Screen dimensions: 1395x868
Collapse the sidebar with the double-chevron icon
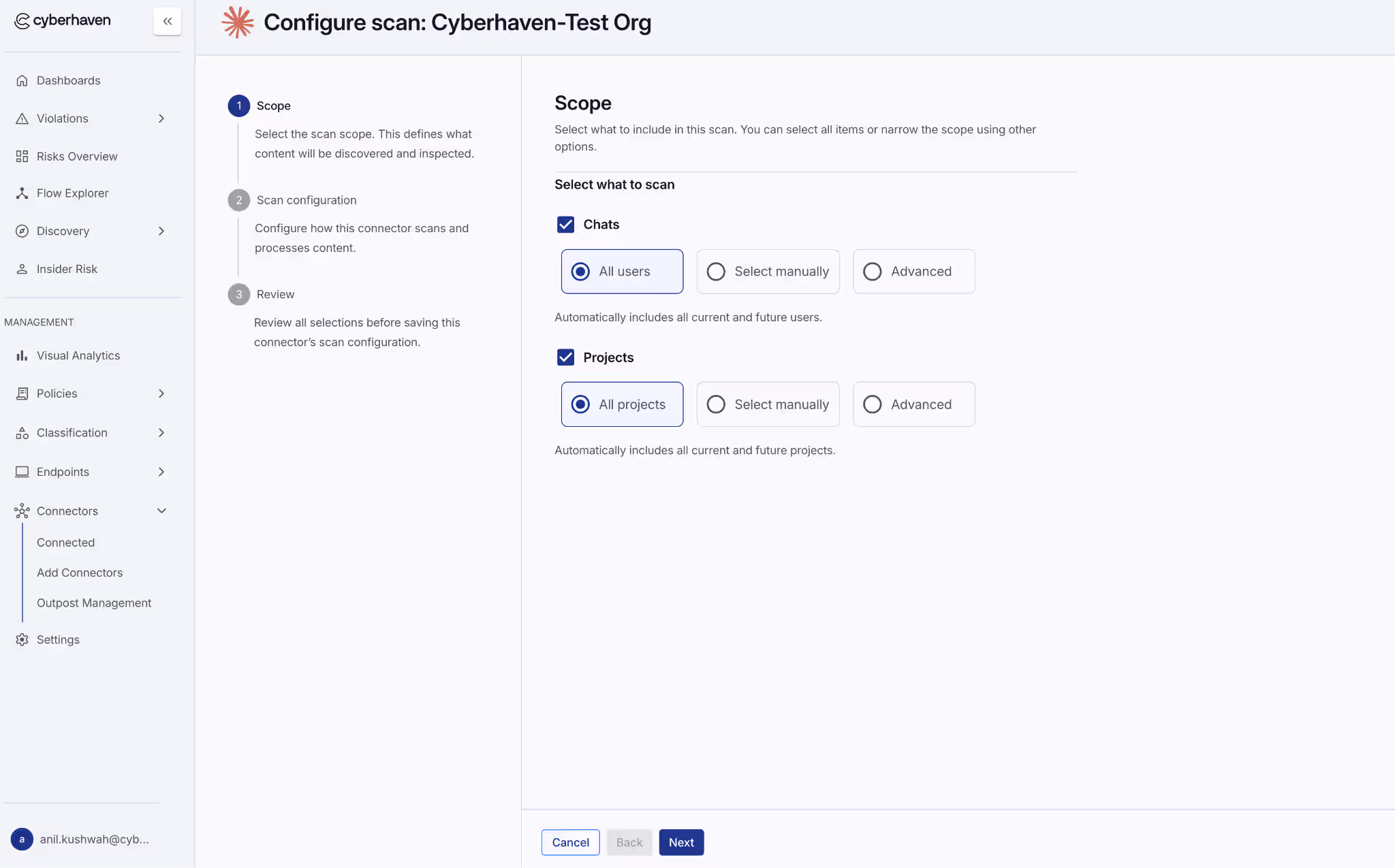point(167,21)
